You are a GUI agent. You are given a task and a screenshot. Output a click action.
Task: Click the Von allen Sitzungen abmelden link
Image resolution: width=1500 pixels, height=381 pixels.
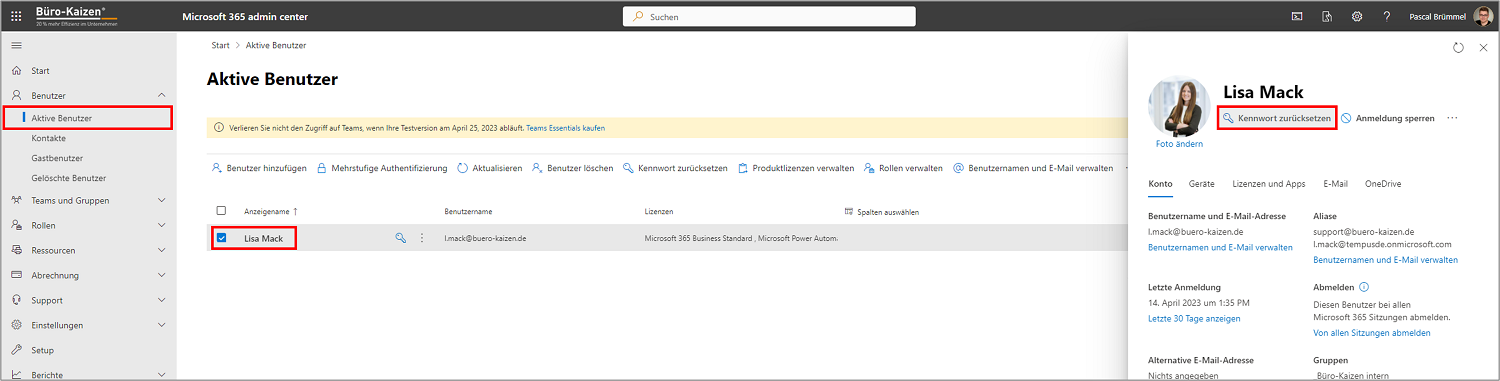click(1371, 333)
